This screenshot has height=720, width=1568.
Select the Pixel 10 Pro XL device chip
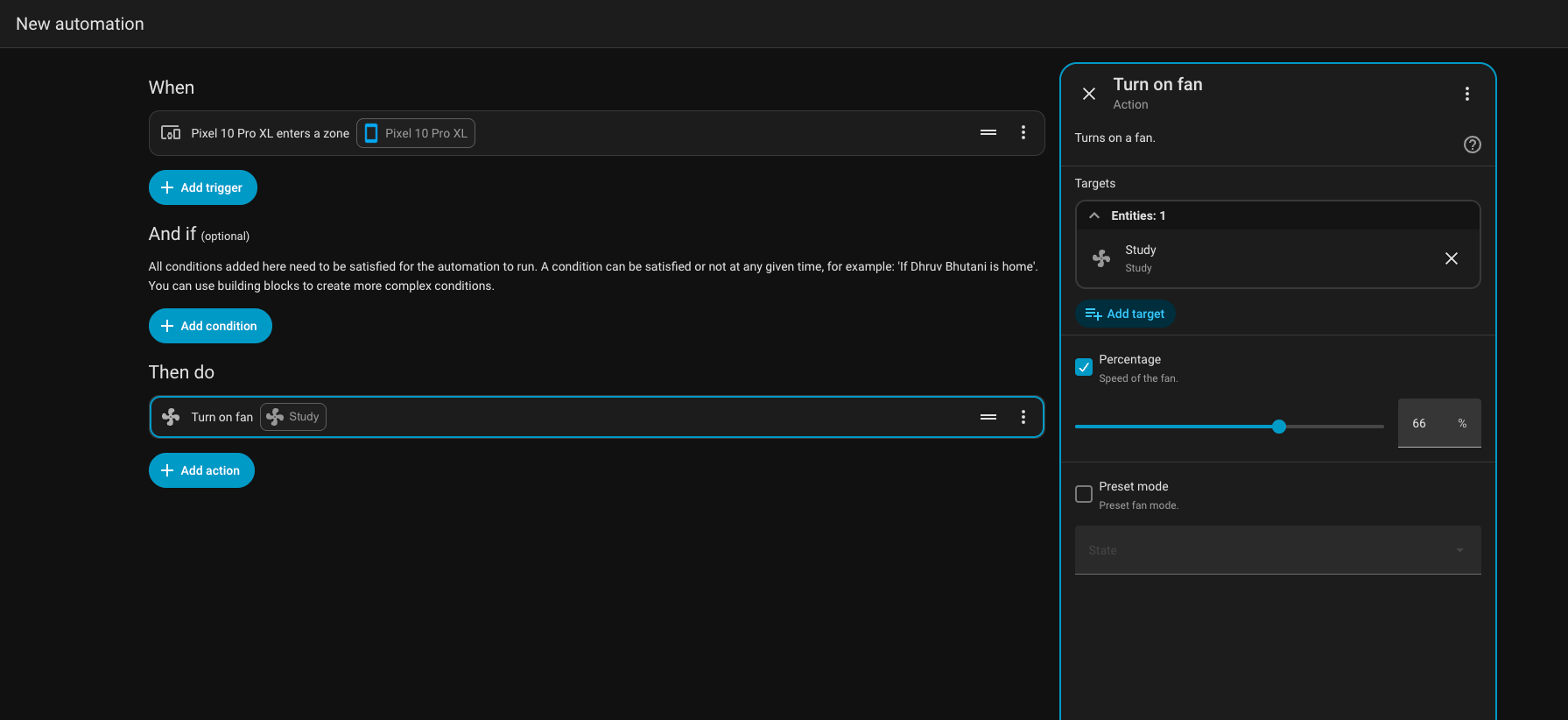click(x=416, y=133)
